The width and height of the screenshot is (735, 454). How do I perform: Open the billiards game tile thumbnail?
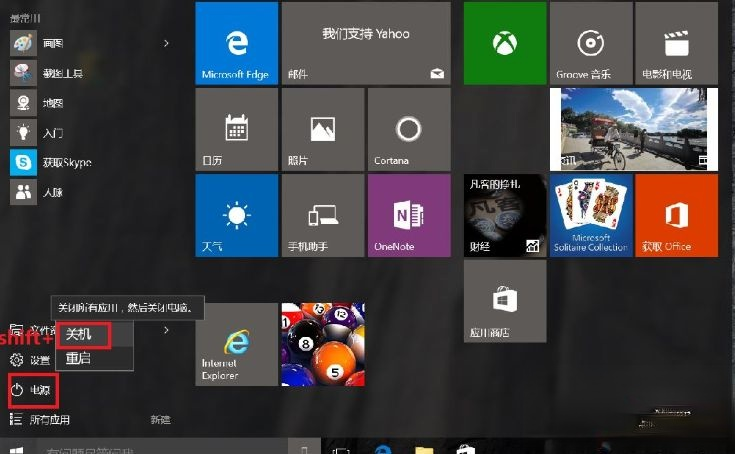tap(323, 344)
